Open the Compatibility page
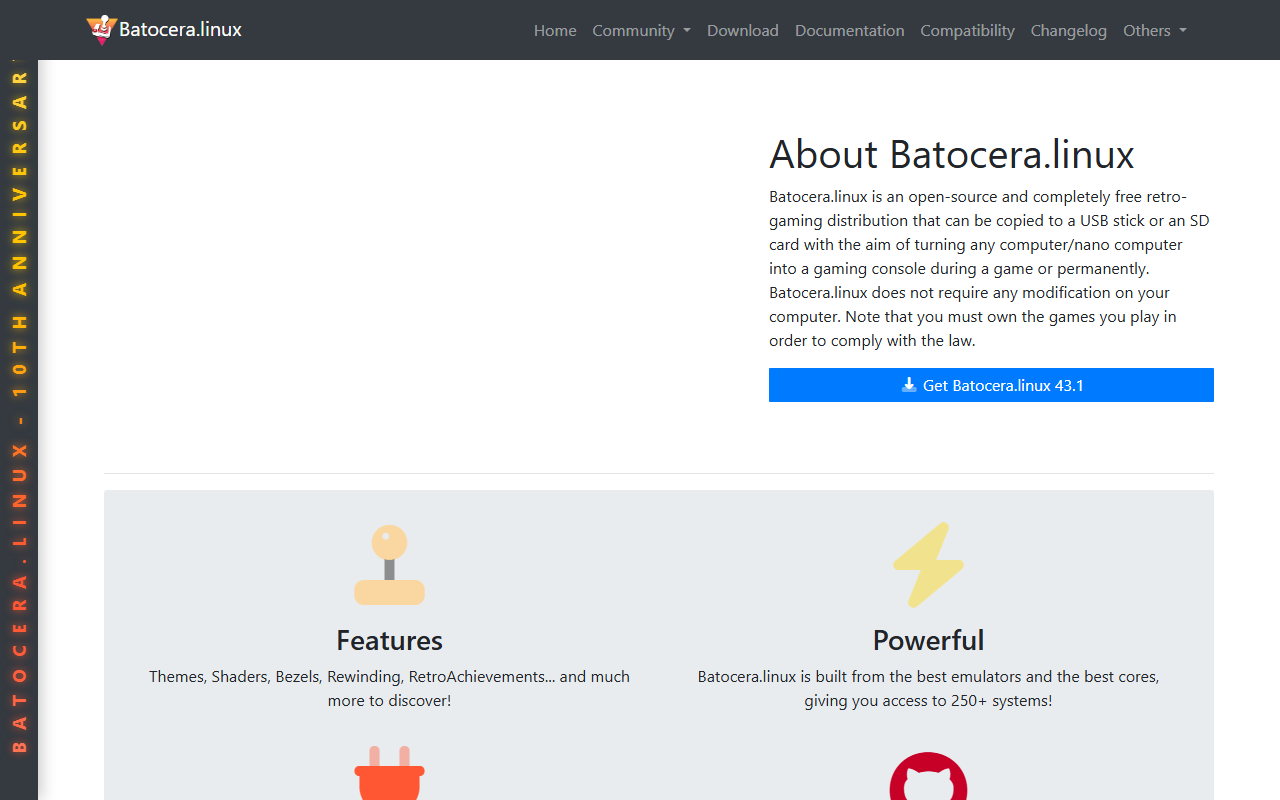 [x=967, y=30]
